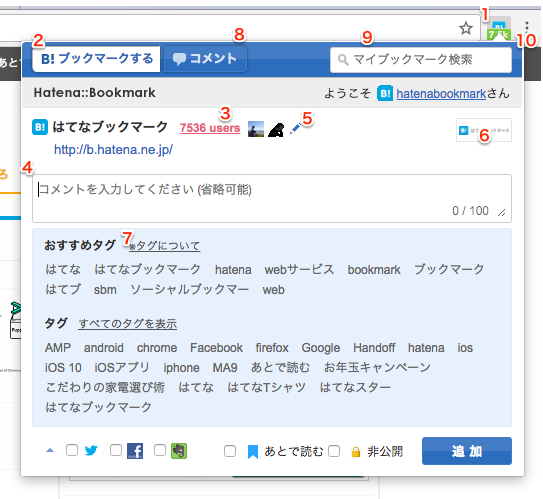
Task: Check the 非公開 private checkbox
Action: (x=334, y=451)
